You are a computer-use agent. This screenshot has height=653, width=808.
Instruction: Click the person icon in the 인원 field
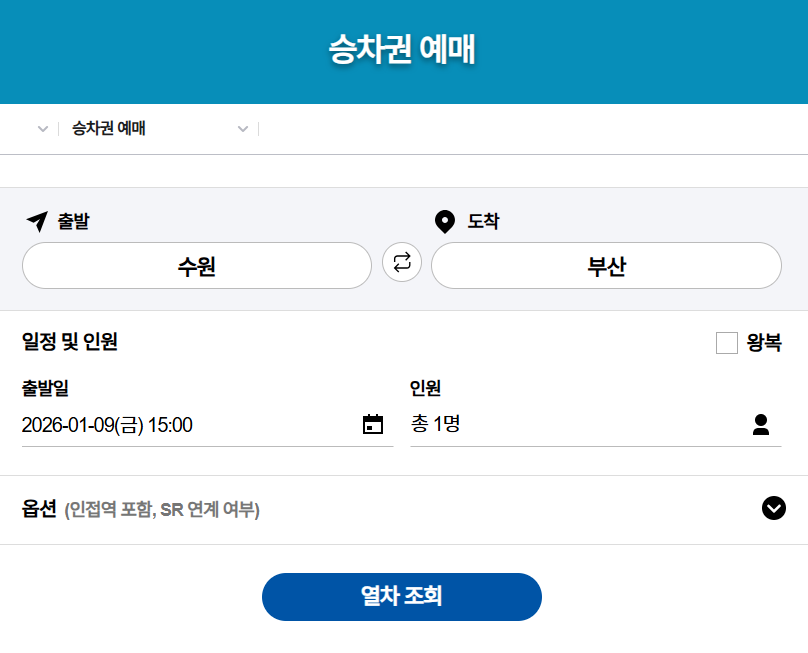point(761,425)
